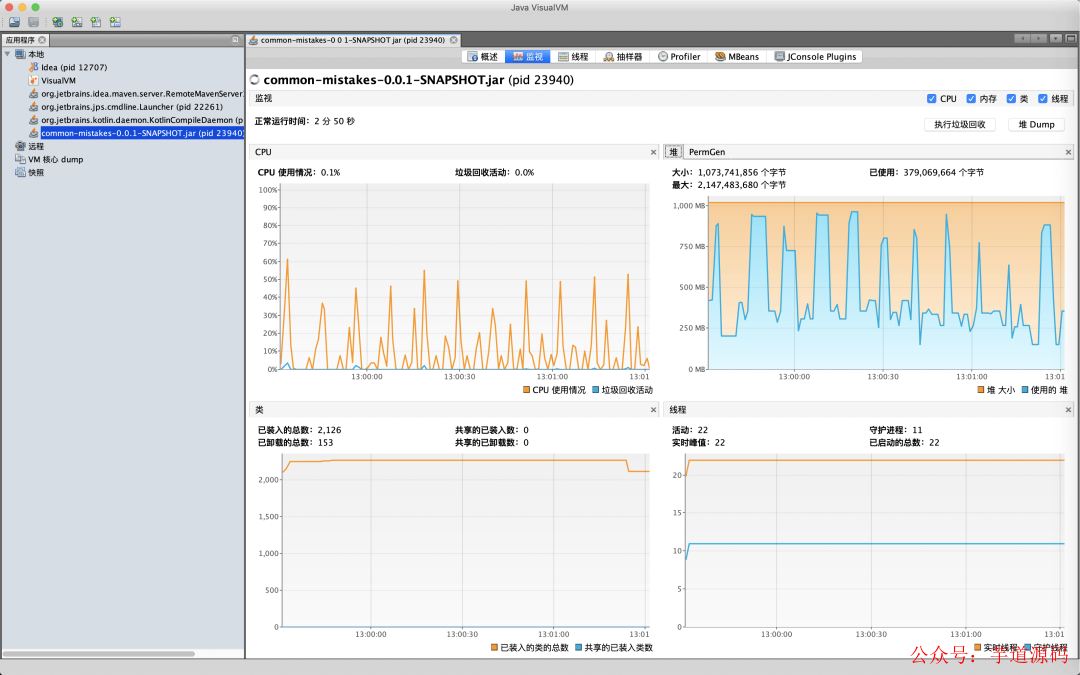This screenshot has width=1080, height=675.
Task: Select the Save snapshot toolbar icon
Action: pyautogui.click(x=33, y=21)
